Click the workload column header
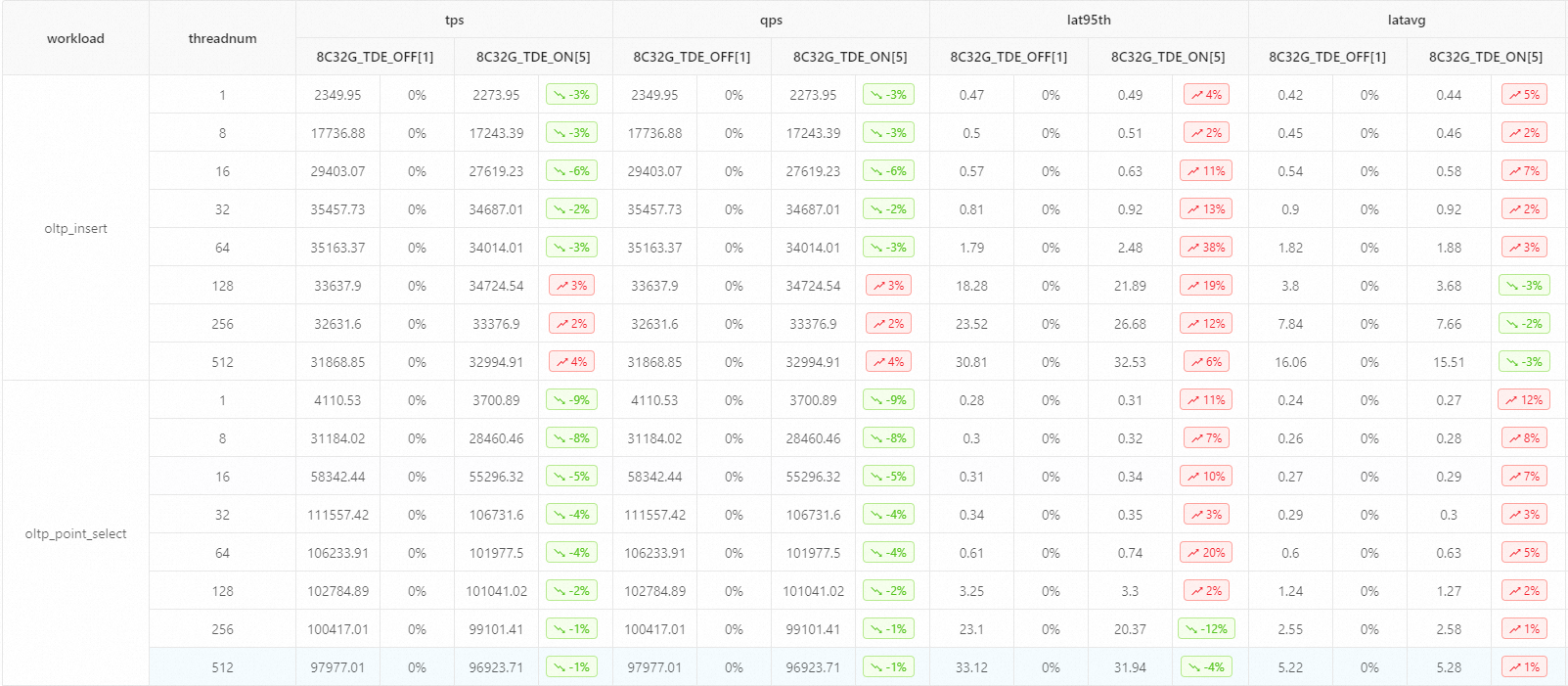 point(75,38)
